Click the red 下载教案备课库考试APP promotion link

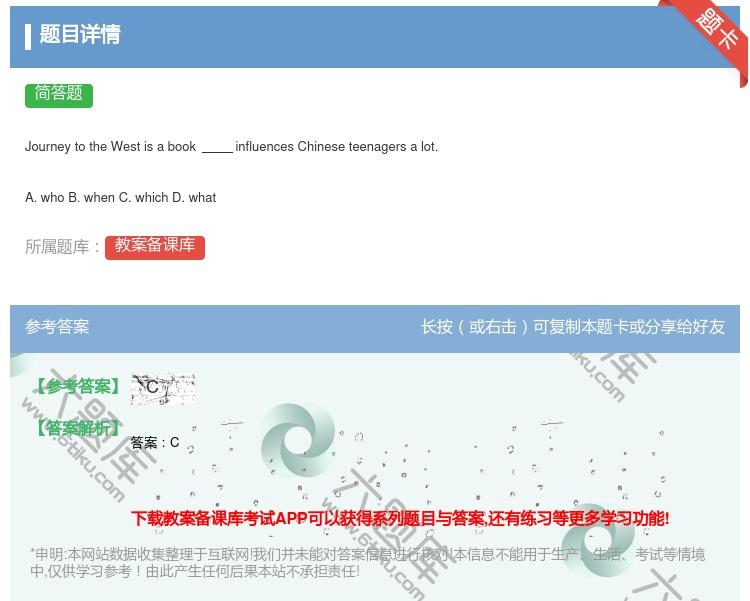tap(400, 518)
